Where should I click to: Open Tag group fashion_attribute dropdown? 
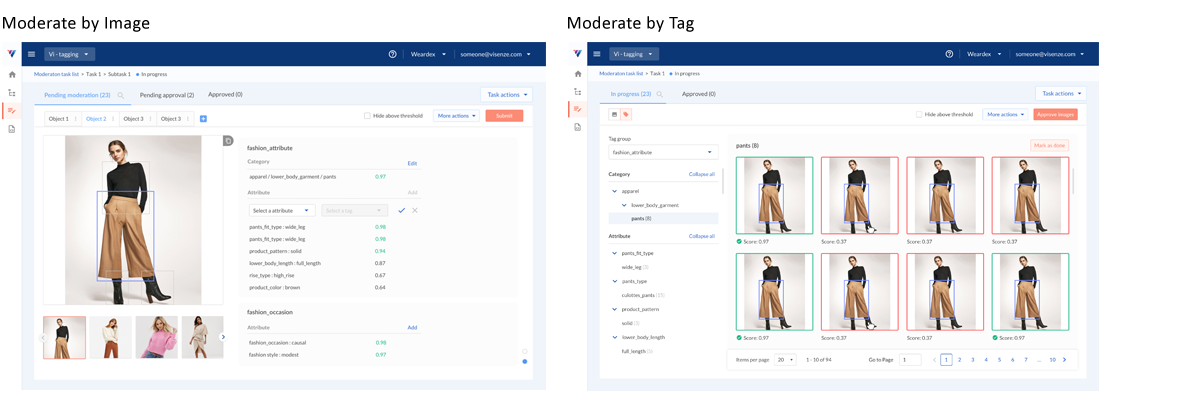[663, 152]
